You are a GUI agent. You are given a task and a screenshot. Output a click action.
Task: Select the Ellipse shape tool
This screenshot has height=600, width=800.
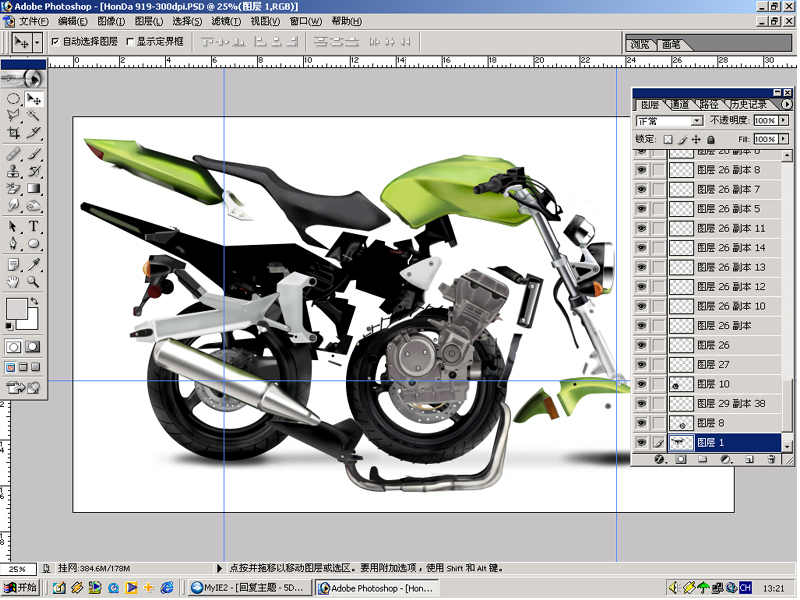click(34, 243)
